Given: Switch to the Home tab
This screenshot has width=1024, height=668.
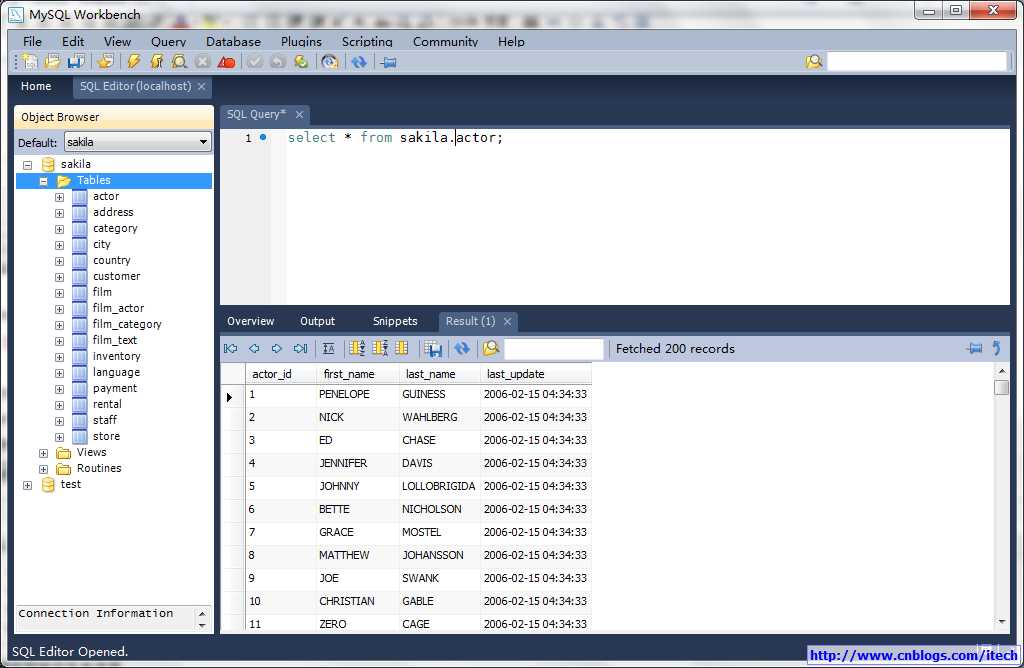Looking at the screenshot, I should click(x=36, y=86).
